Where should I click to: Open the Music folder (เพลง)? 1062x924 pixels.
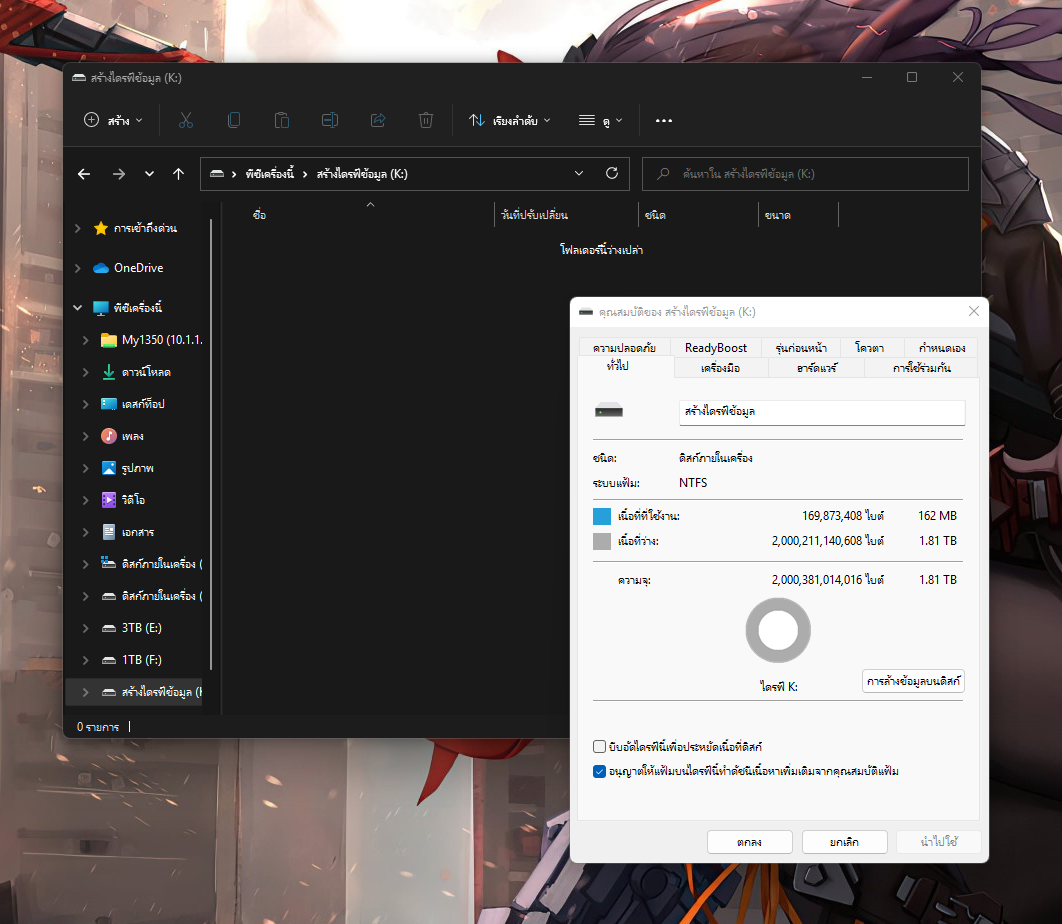click(x=123, y=436)
